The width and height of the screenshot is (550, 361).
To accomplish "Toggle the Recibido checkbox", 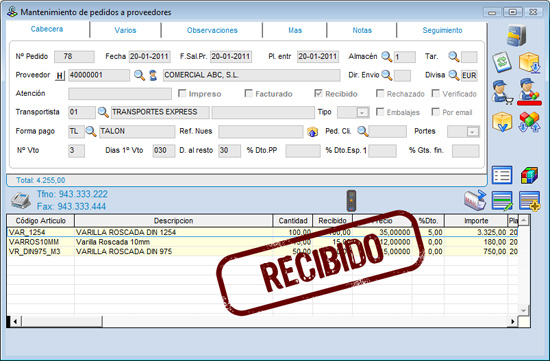I will coord(318,93).
